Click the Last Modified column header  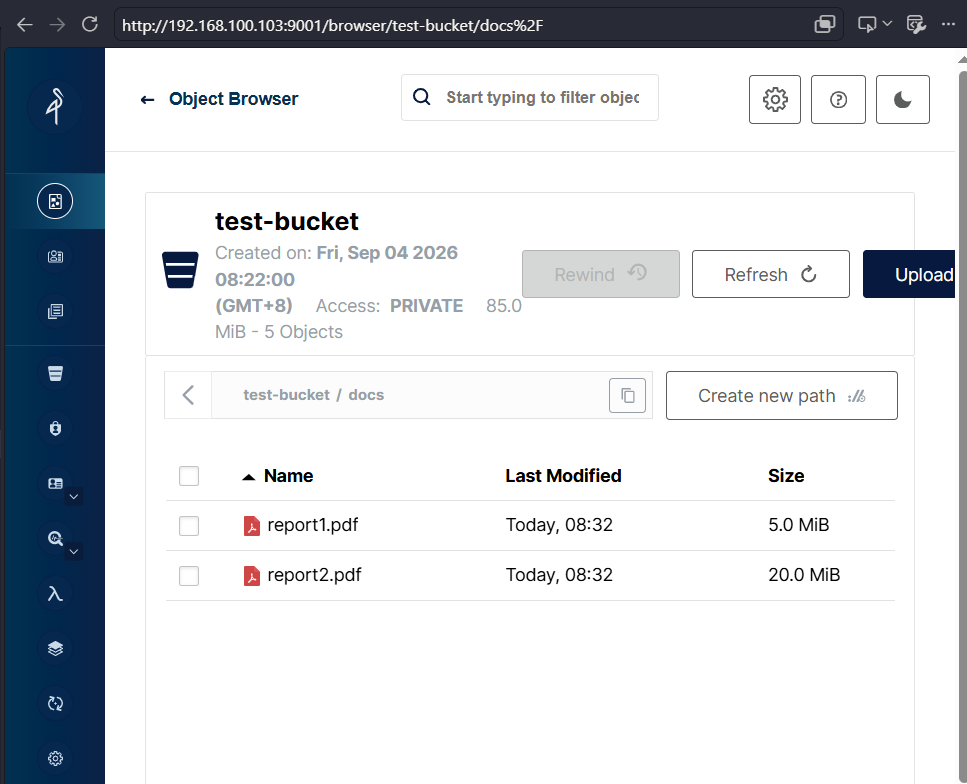coord(563,476)
